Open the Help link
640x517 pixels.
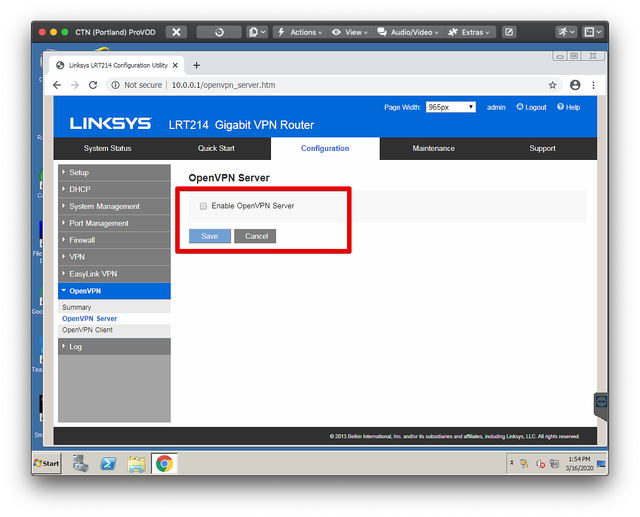pos(569,107)
